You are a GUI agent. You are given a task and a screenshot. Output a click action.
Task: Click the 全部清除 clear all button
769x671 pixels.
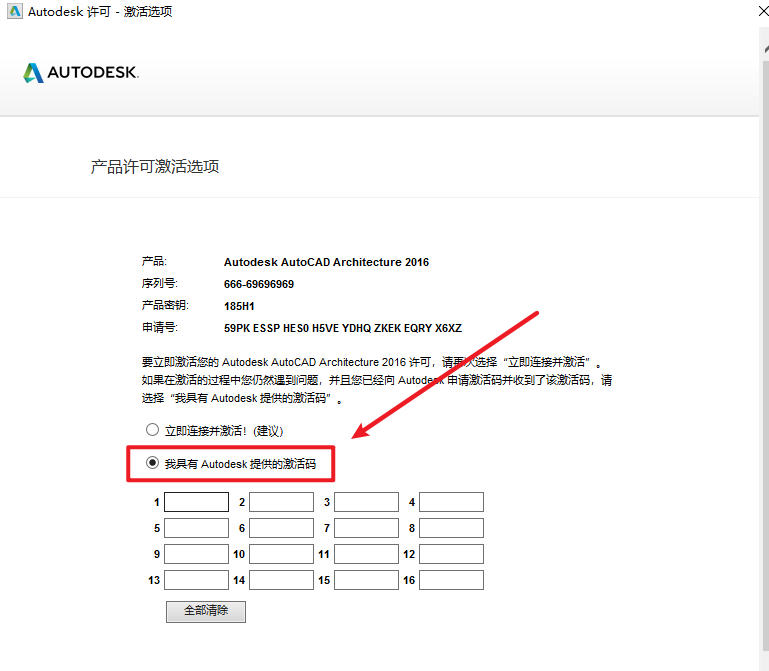click(x=205, y=611)
